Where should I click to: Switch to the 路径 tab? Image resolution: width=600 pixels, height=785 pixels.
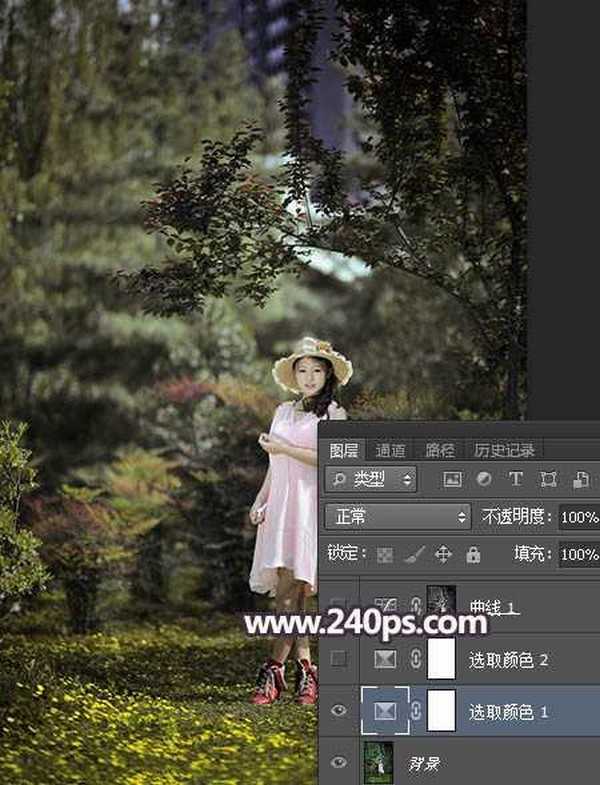(x=439, y=451)
